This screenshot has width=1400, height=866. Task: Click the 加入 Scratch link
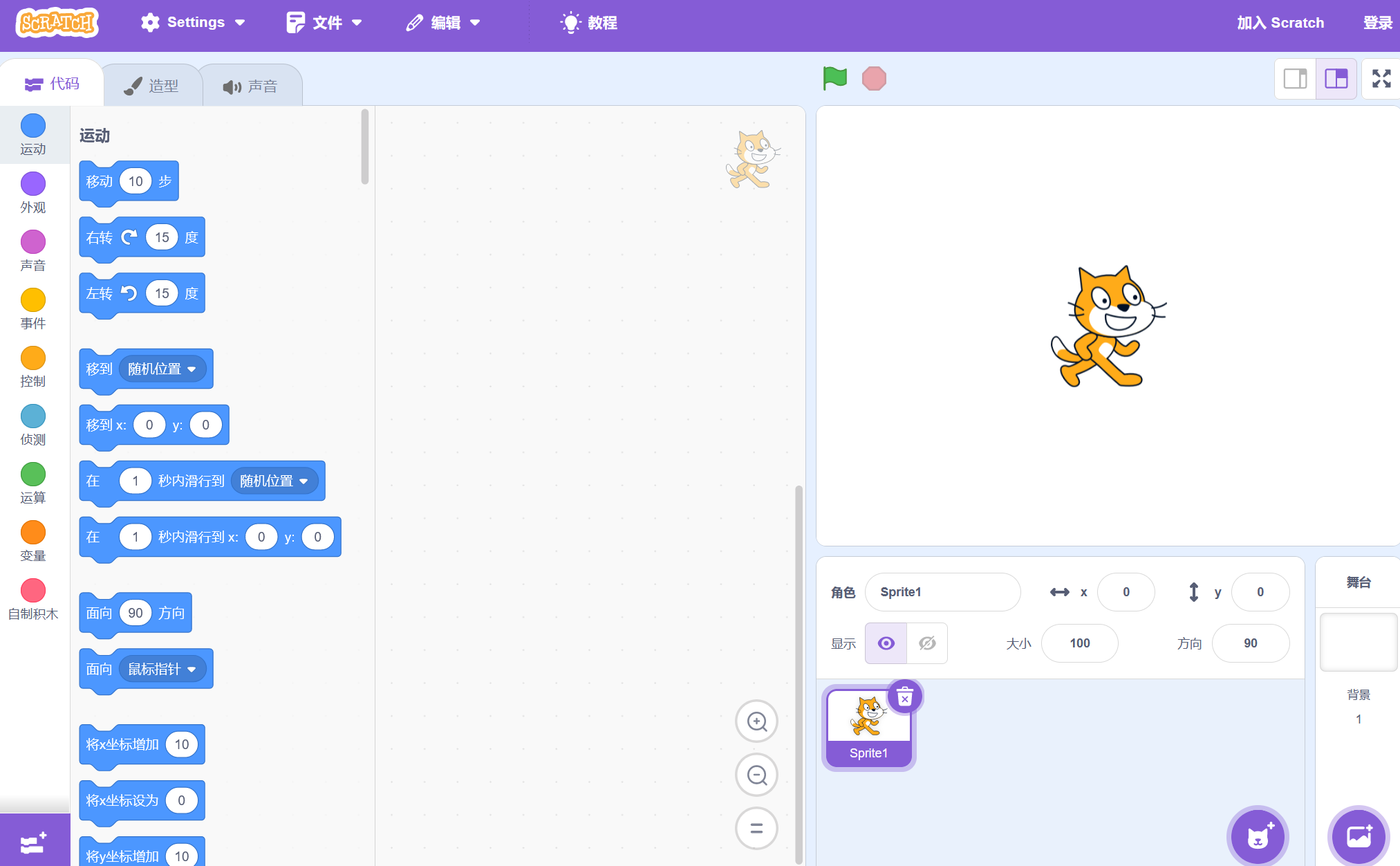(1280, 23)
